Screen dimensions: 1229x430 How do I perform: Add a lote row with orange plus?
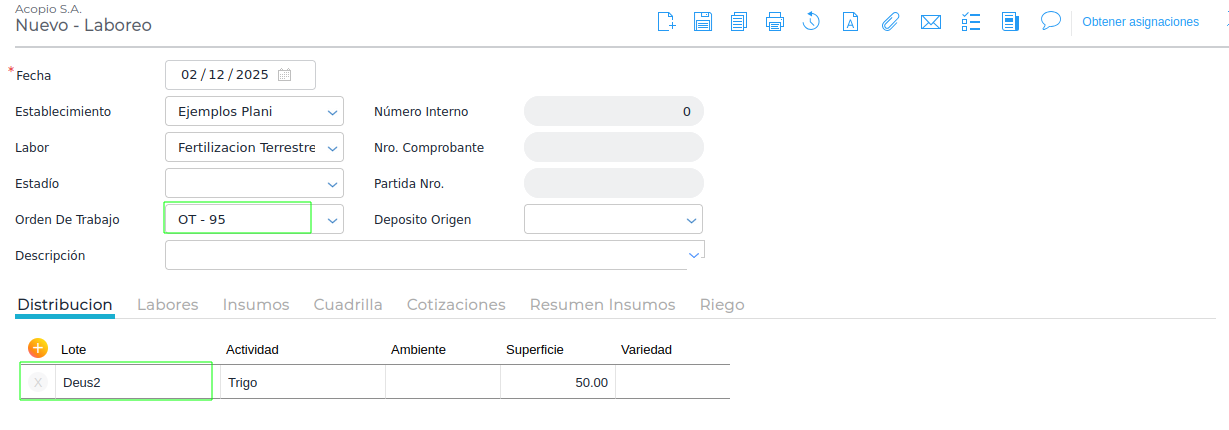pos(38,348)
